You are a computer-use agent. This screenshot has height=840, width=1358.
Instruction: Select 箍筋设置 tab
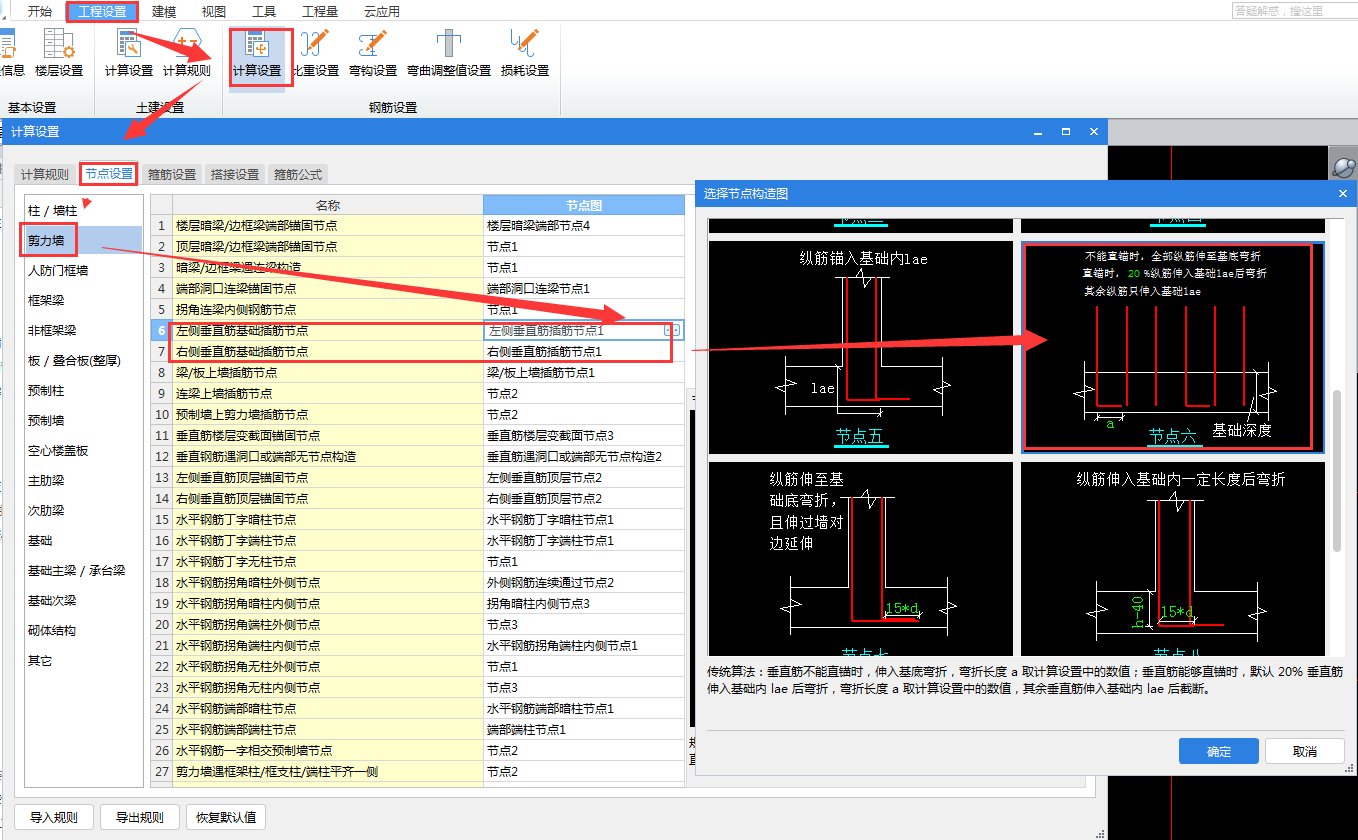tap(172, 174)
